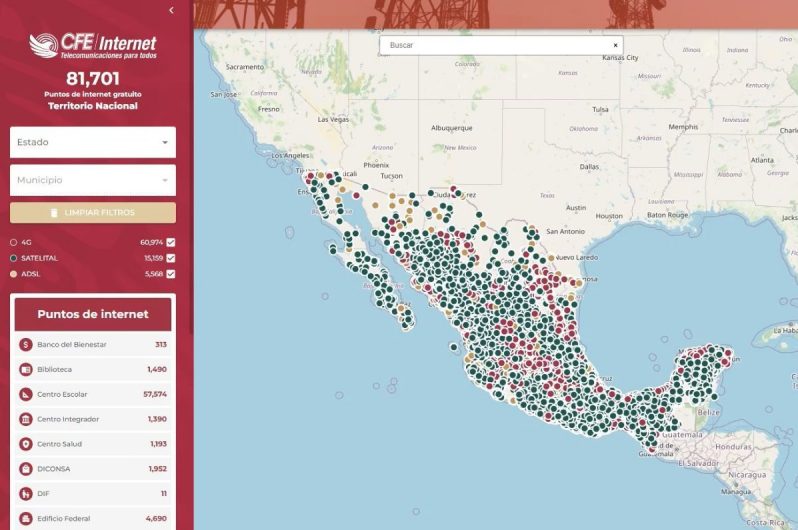Select the Centro Escolar row label
798x530 pixels.
coord(62,395)
